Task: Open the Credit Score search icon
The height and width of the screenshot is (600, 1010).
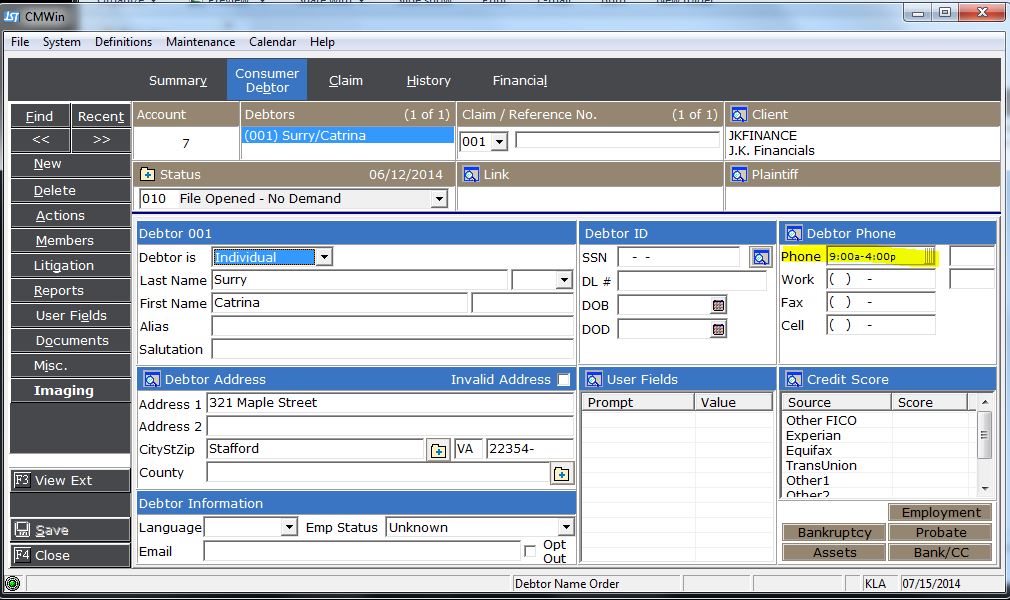Action: point(795,380)
